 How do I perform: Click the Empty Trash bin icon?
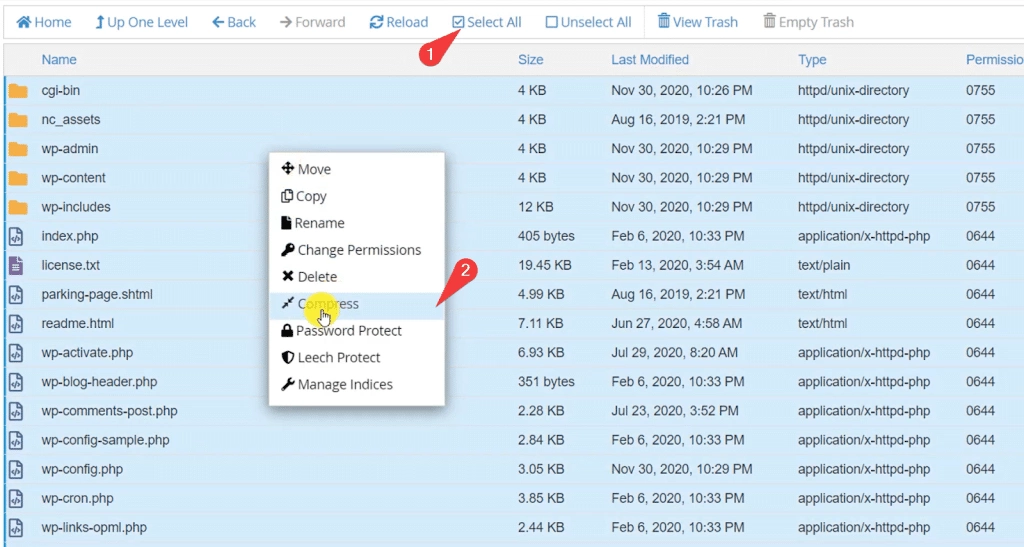(769, 21)
